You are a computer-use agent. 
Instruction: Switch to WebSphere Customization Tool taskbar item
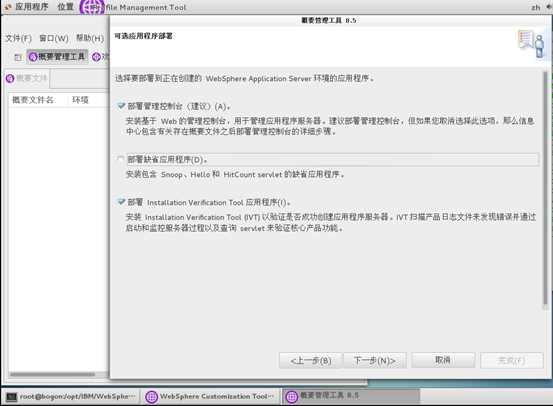(x=211, y=396)
